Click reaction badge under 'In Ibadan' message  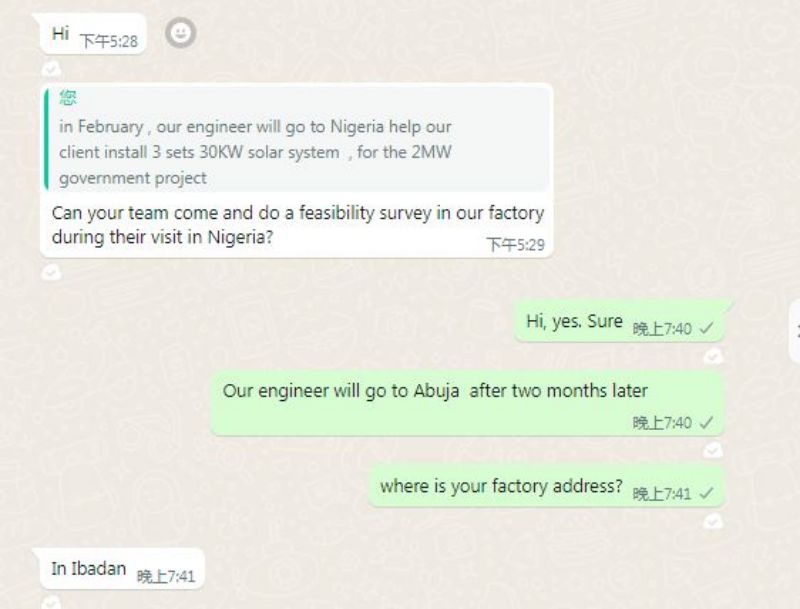(x=51, y=602)
